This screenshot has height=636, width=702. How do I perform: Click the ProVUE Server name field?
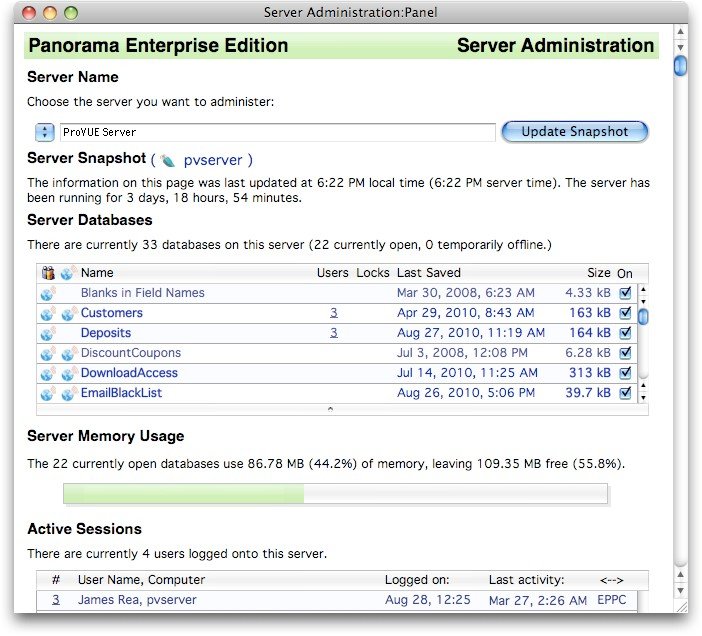point(278,132)
